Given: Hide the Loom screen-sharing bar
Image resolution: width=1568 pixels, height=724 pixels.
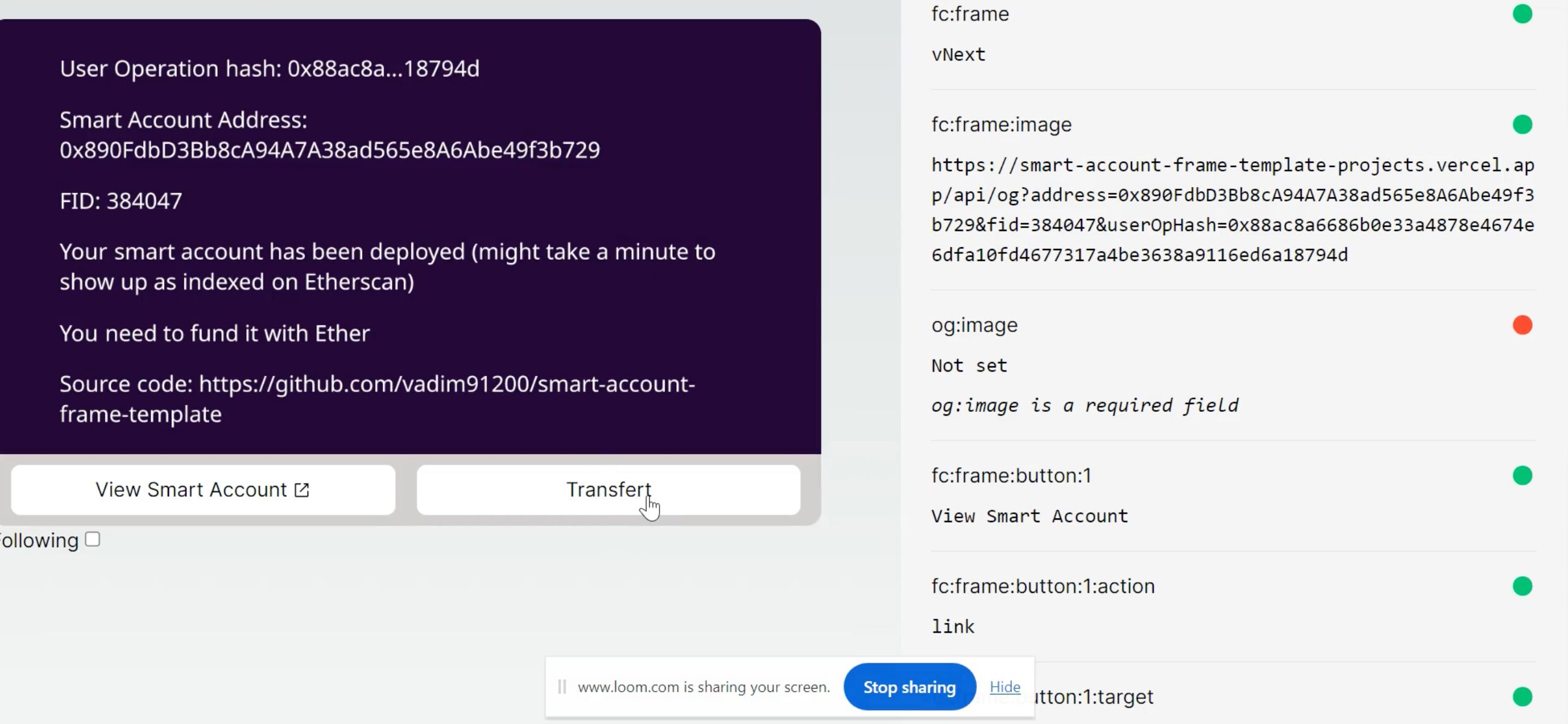Looking at the screenshot, I should click(1005, 687).
